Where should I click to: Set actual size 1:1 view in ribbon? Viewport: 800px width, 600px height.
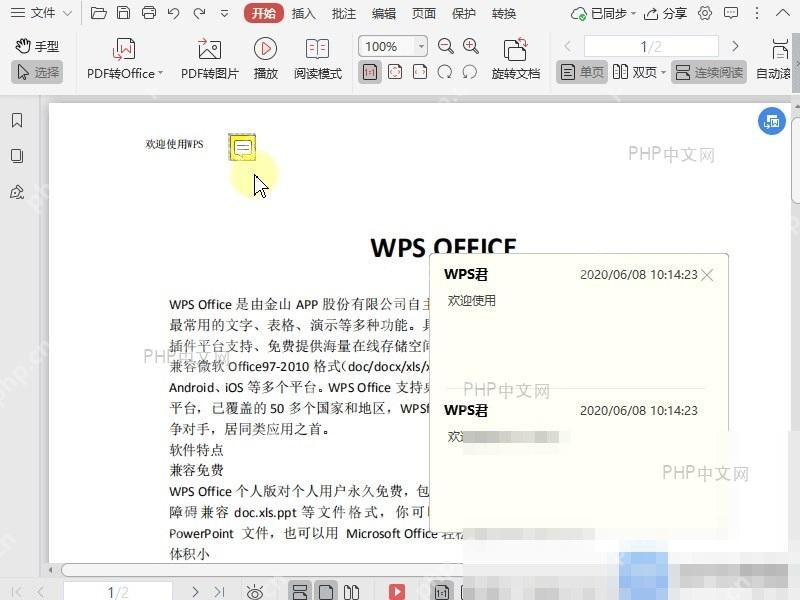pyautogui.click(x=369, y=72)
